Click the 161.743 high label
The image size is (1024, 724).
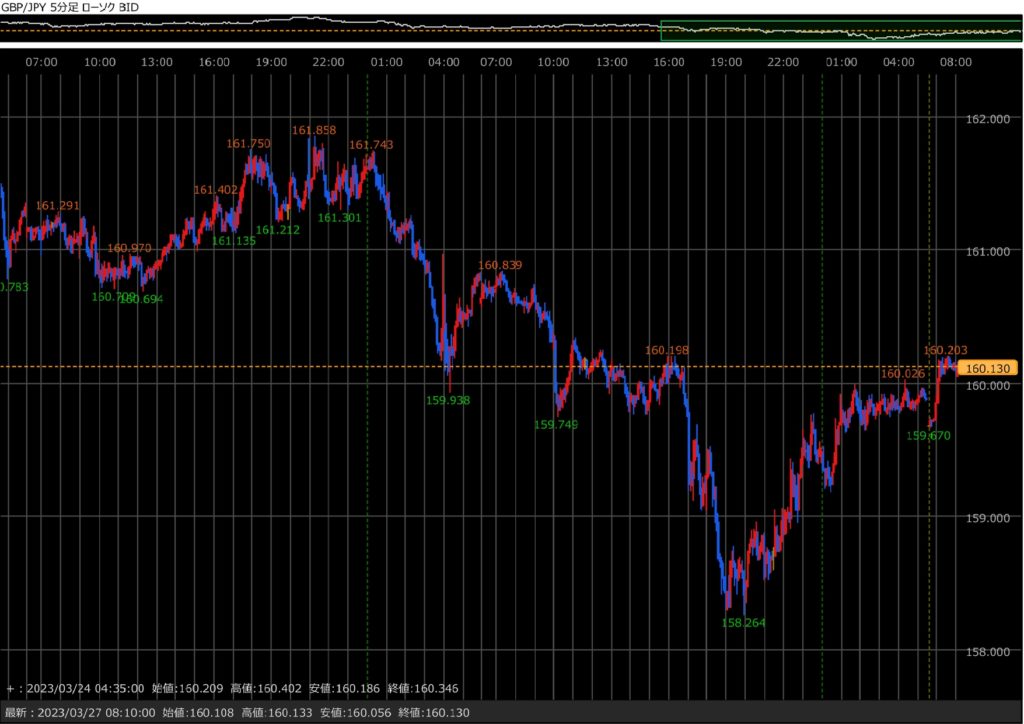pos(371,145)
